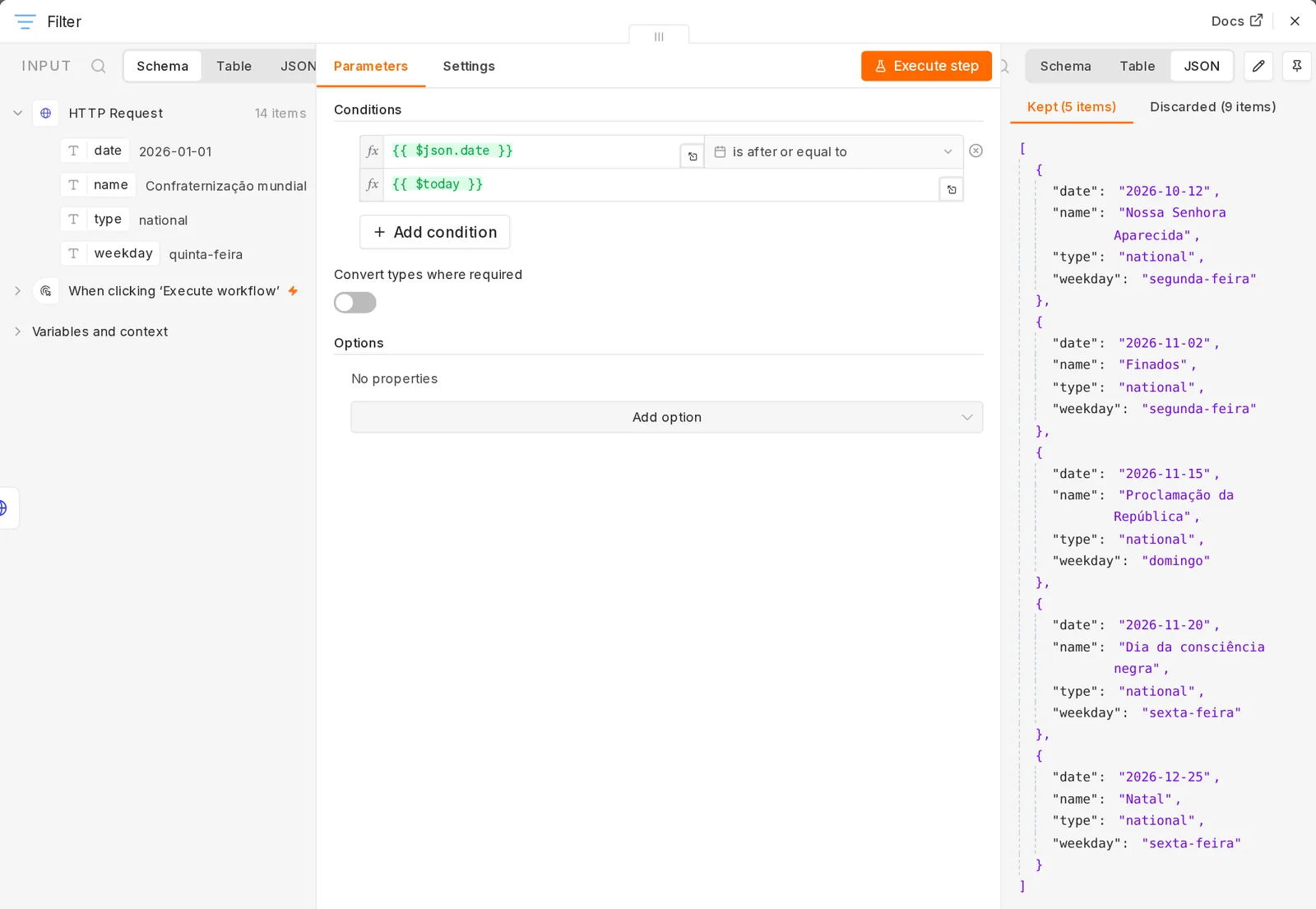The width and height of the screenshot is (1316, 909).
Task: Click the HTTP Request globe icon
Action: (x=46, y=113)
